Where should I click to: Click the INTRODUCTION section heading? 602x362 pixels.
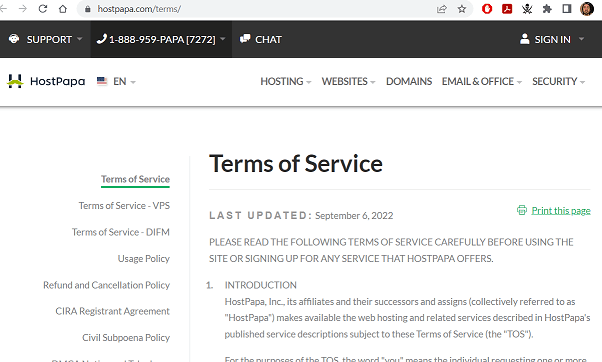(261, 285)
